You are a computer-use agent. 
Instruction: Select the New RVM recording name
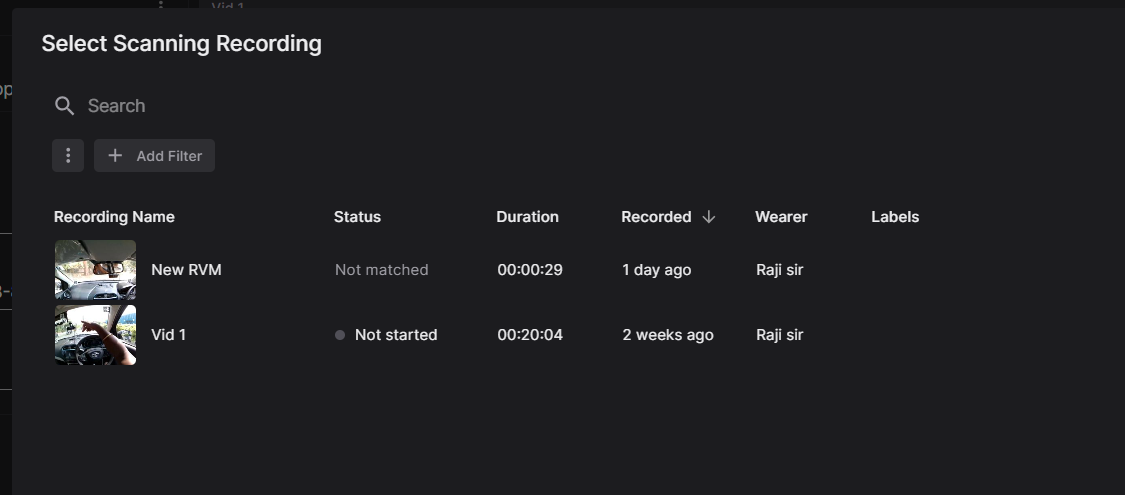187,270
